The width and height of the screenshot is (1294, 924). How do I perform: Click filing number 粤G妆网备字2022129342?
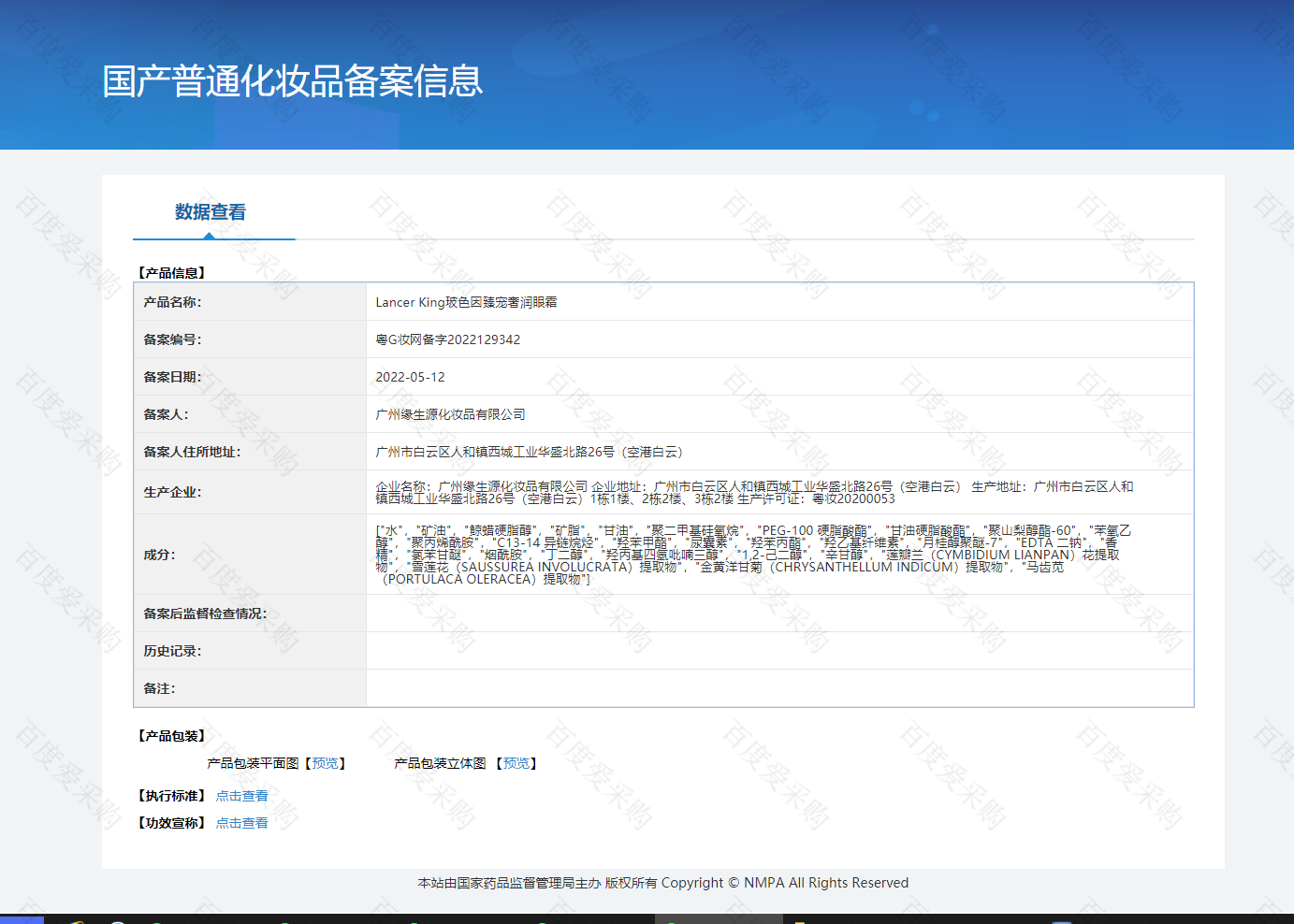(448, 339)
